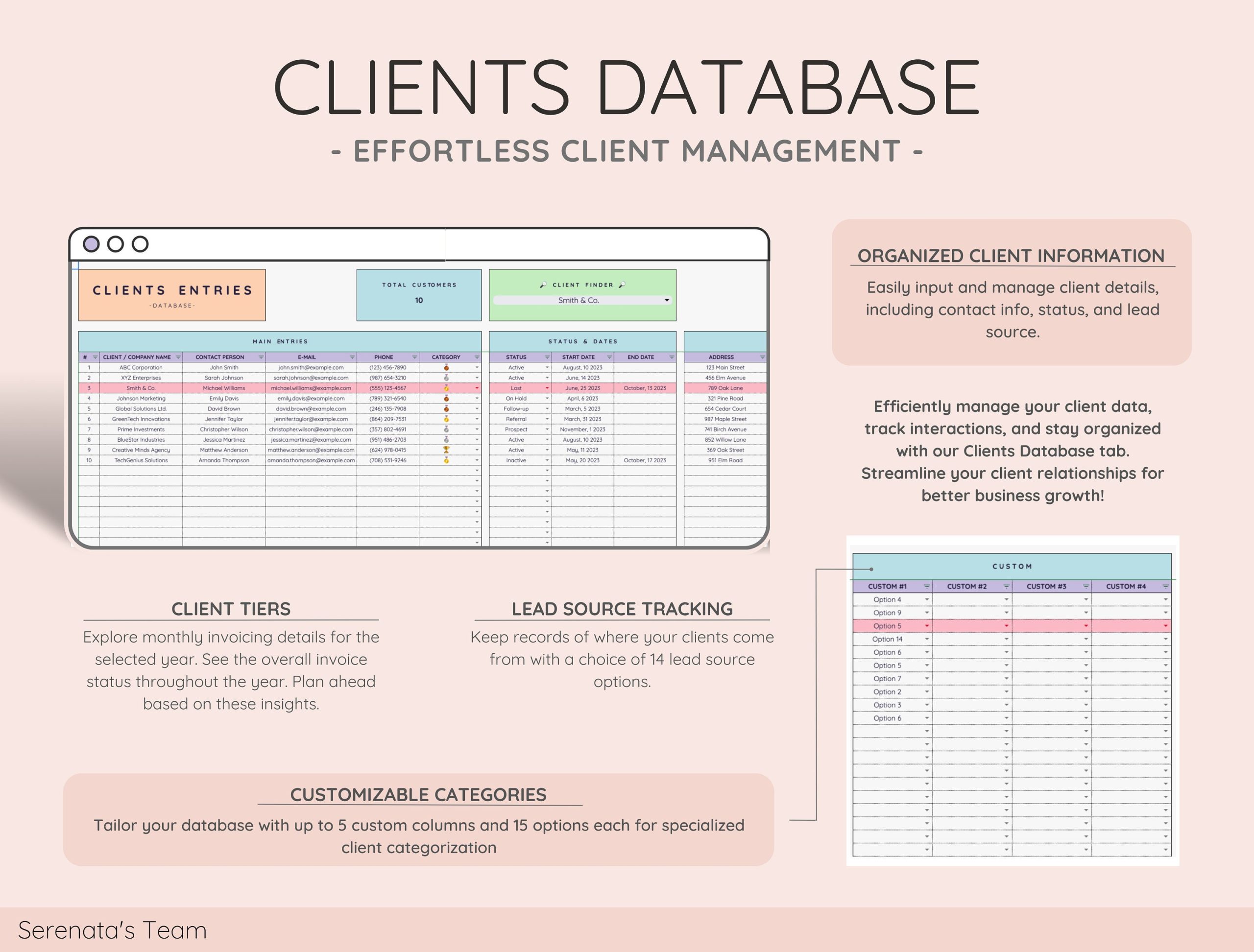Click the medal icon in BlueStar Industries row
Image resolution: width=1254 pixels, height=952 pixels.
coord(446,440)
